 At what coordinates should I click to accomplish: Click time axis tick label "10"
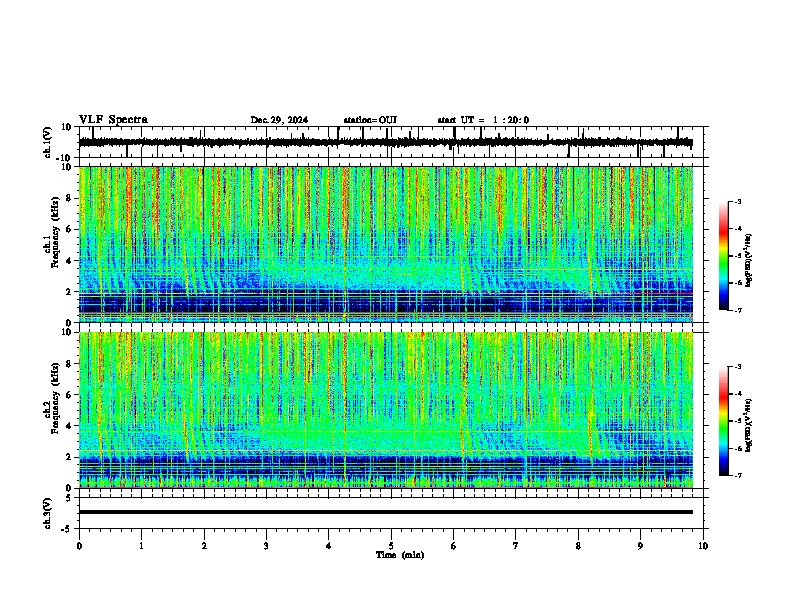(x=703, y=546)
